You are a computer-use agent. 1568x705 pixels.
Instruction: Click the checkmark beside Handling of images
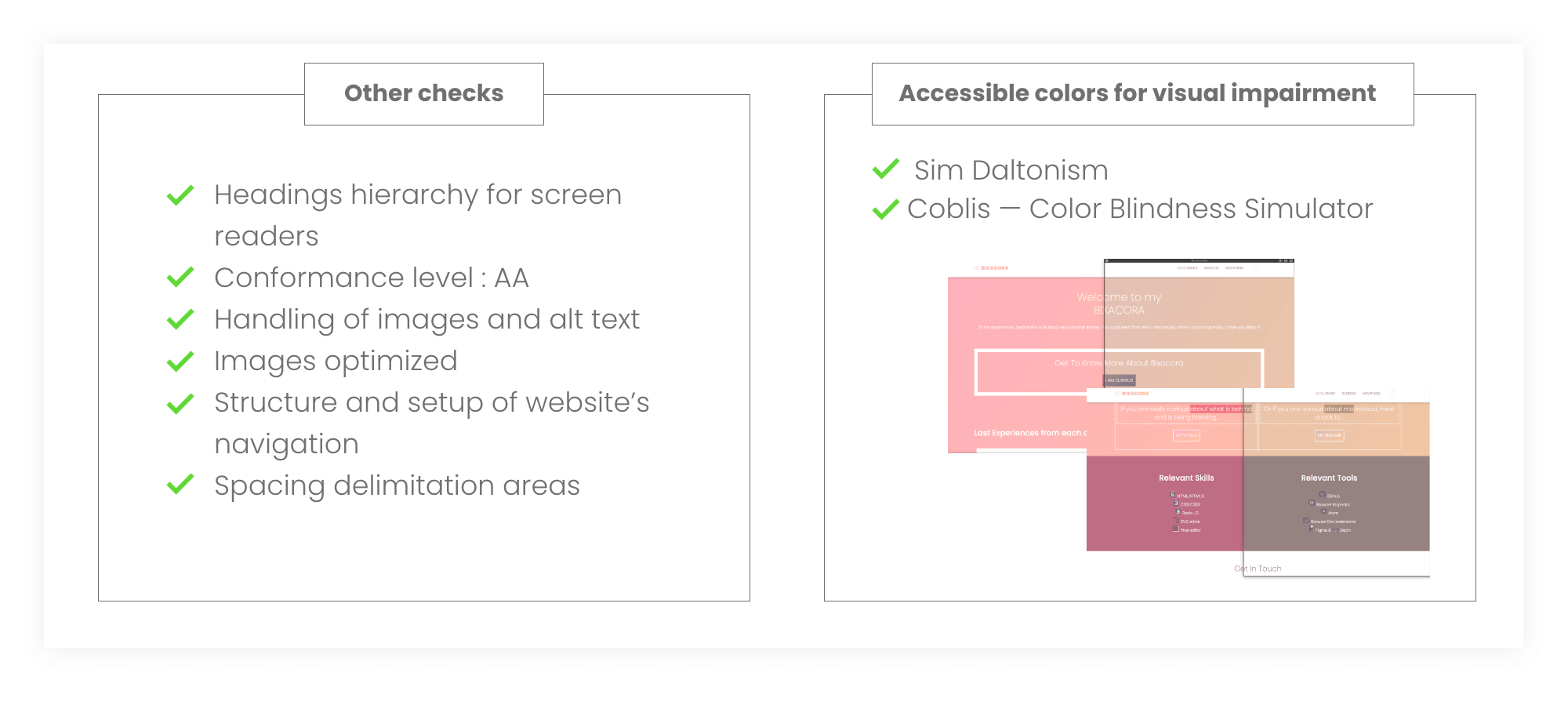(x=180, y=319)
